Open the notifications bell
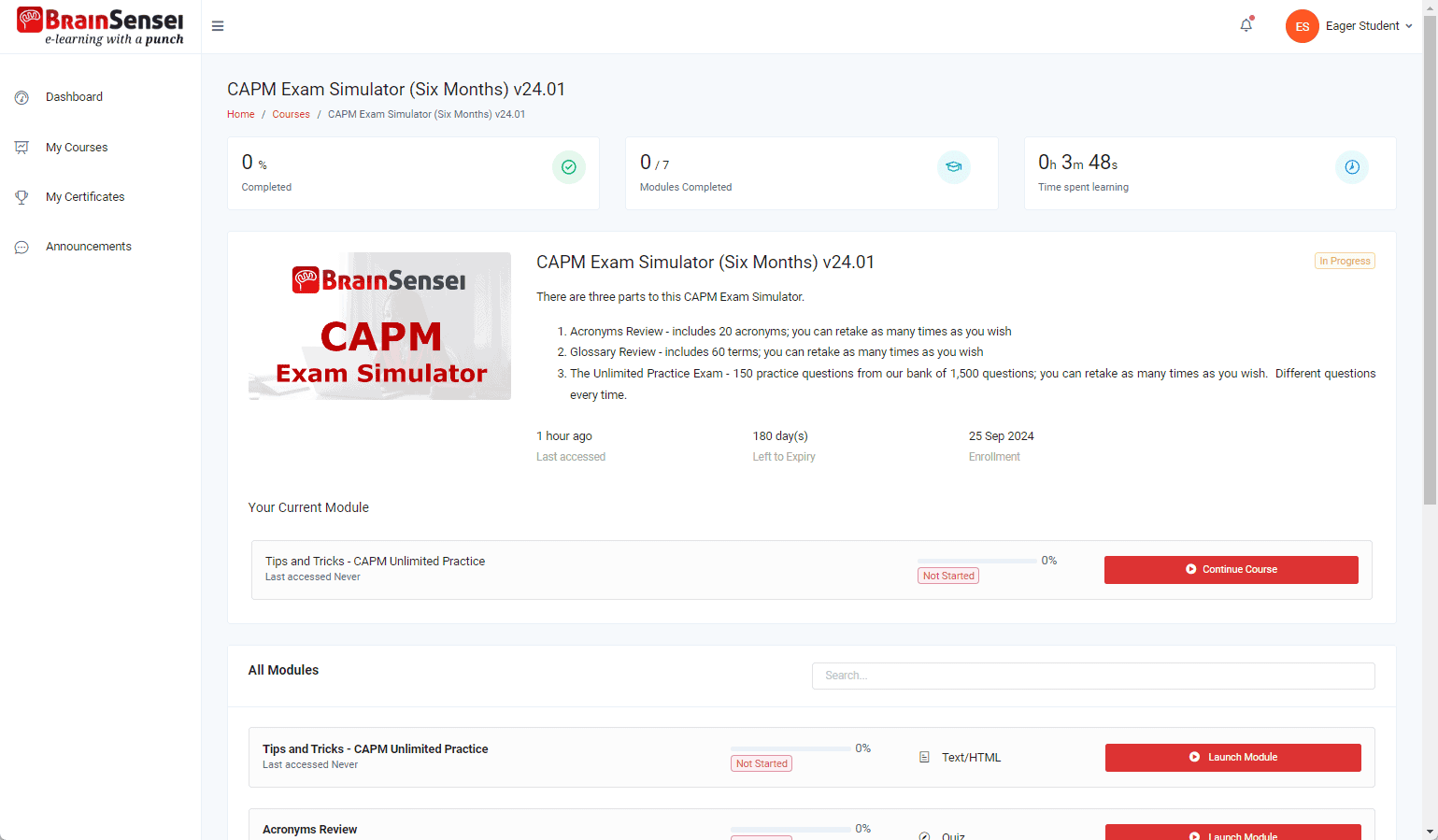 coord(1246,25)
